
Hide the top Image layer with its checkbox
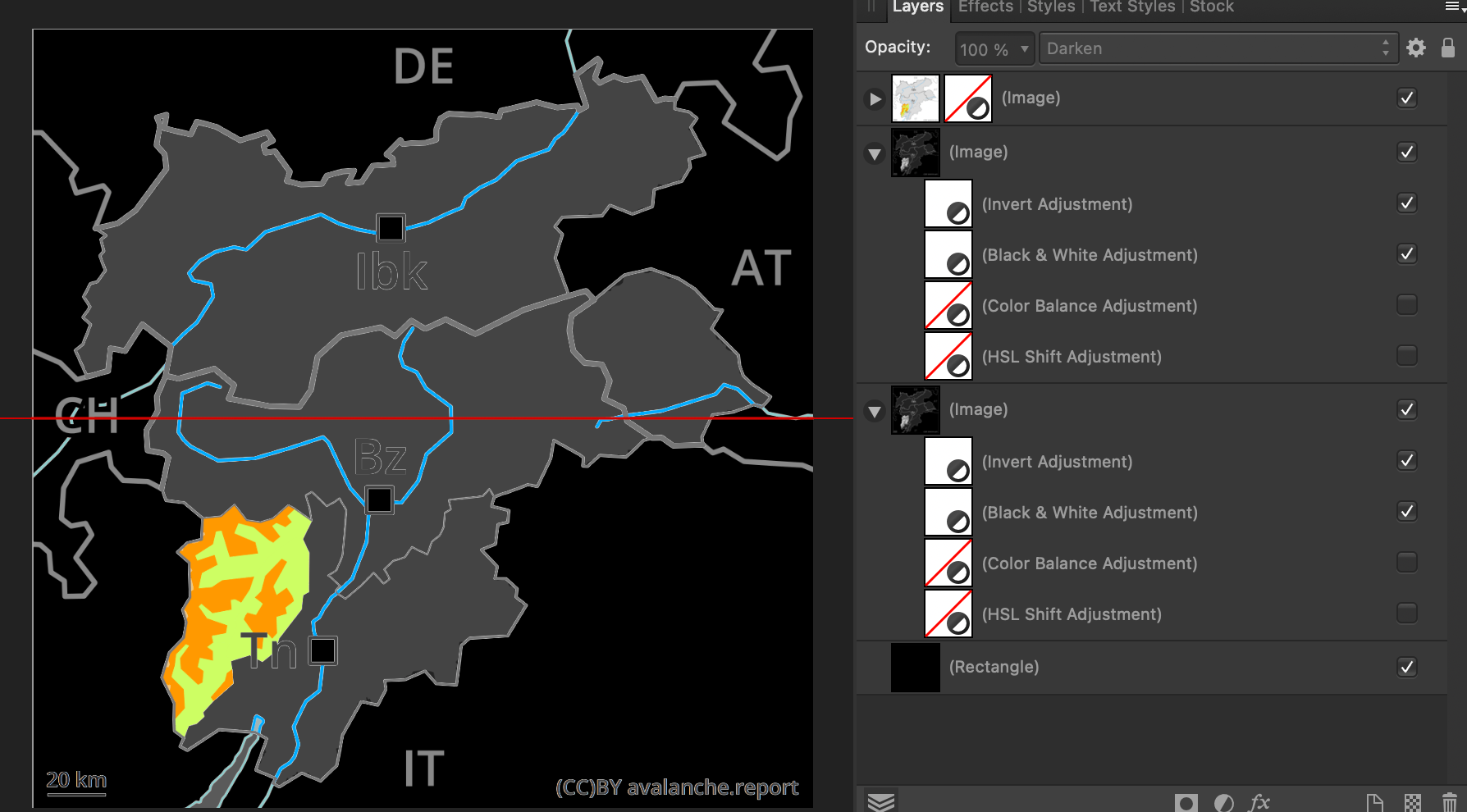pos(1407,98)
